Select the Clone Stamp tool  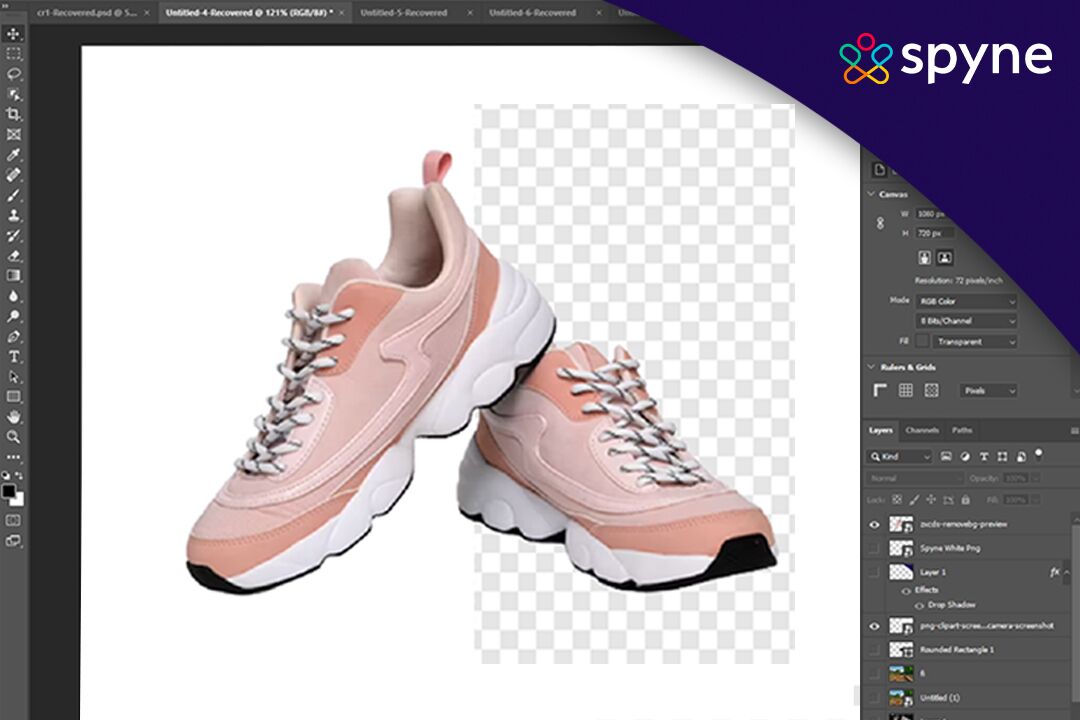[14, 215]
